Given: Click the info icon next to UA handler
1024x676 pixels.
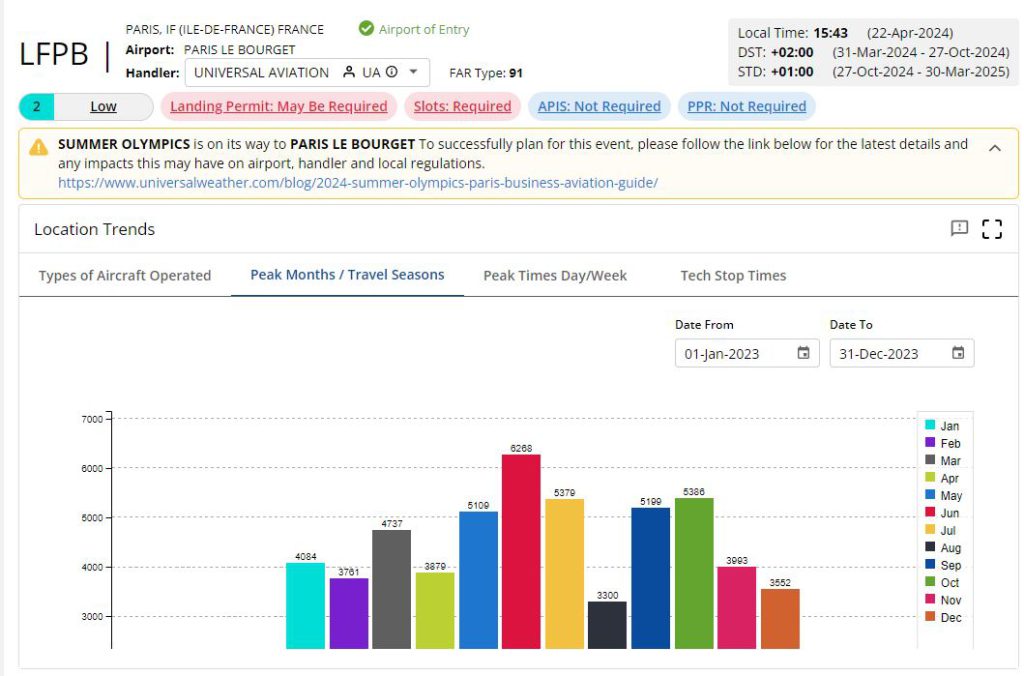Looking at the screenshot, I should click(392, 72).
